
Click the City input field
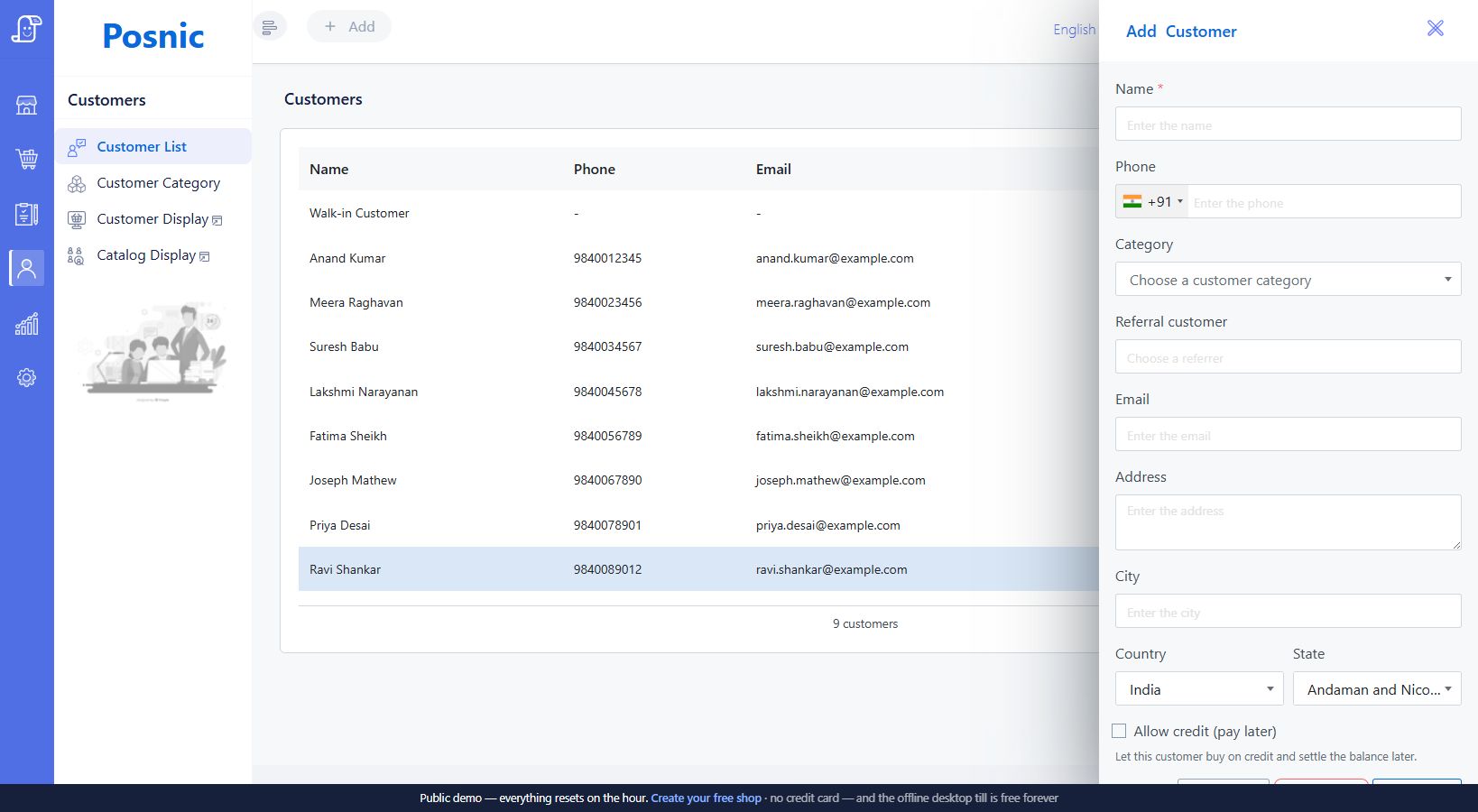pyautogui.click(x=1288, y=612)
